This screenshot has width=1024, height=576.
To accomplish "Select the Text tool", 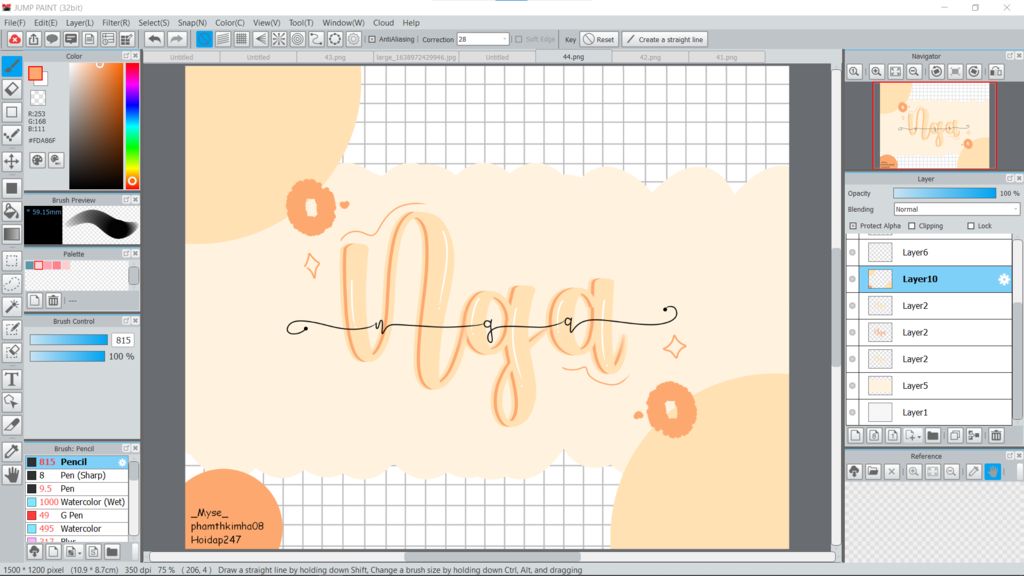I will coord(12,379).
